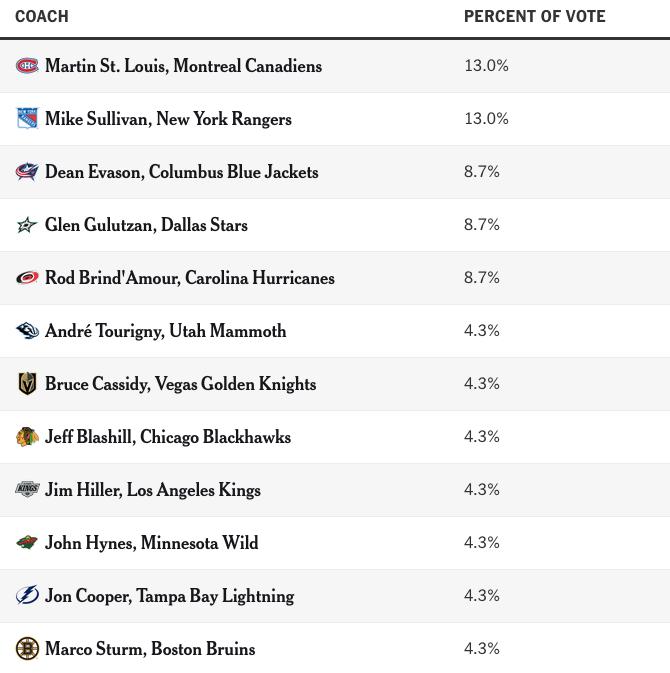Select the Utah Mammoth logo
This screenshot has height=673, width=670.
[x=27, y=330]
